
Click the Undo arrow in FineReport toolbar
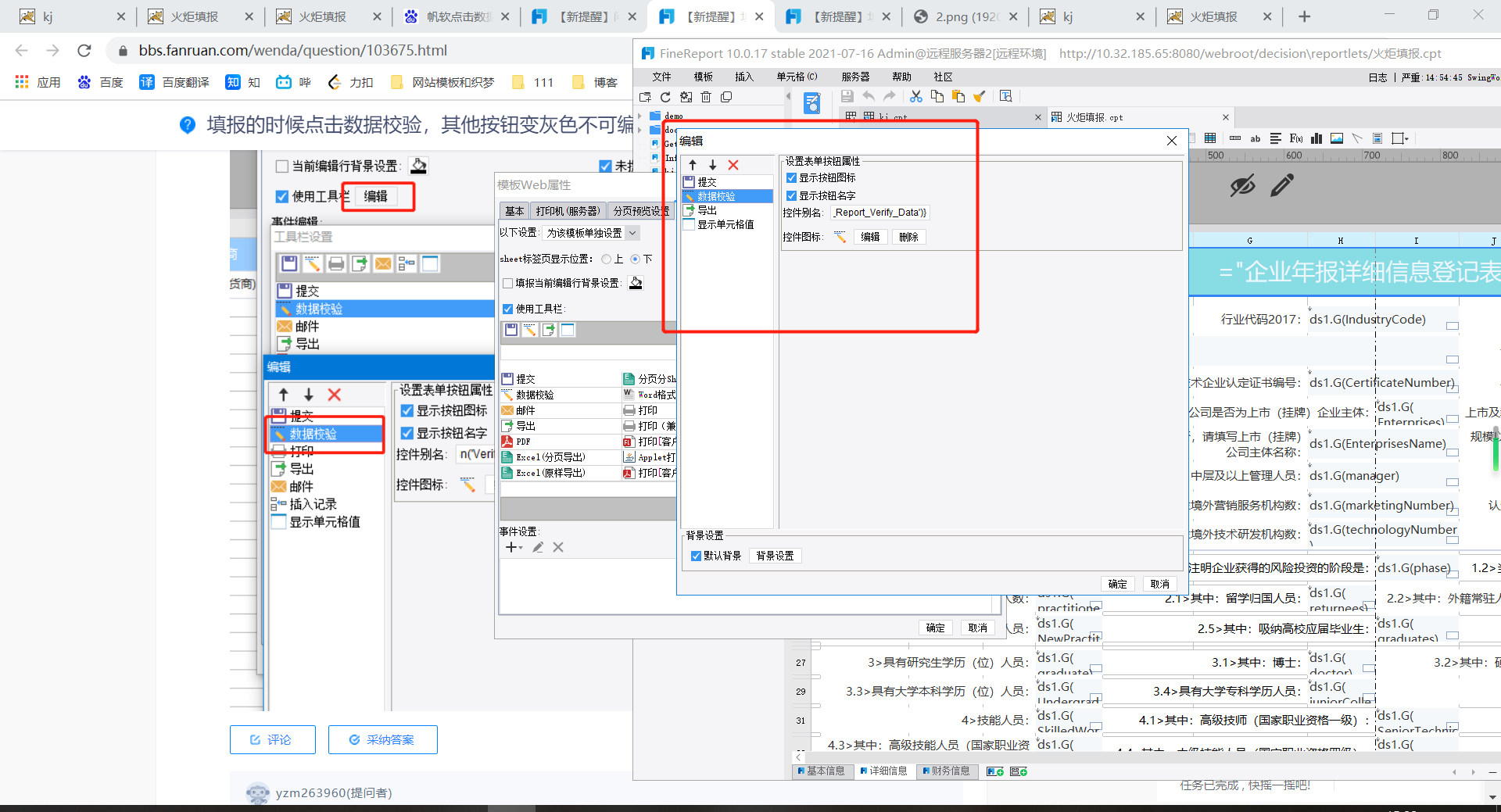(869, 96)
